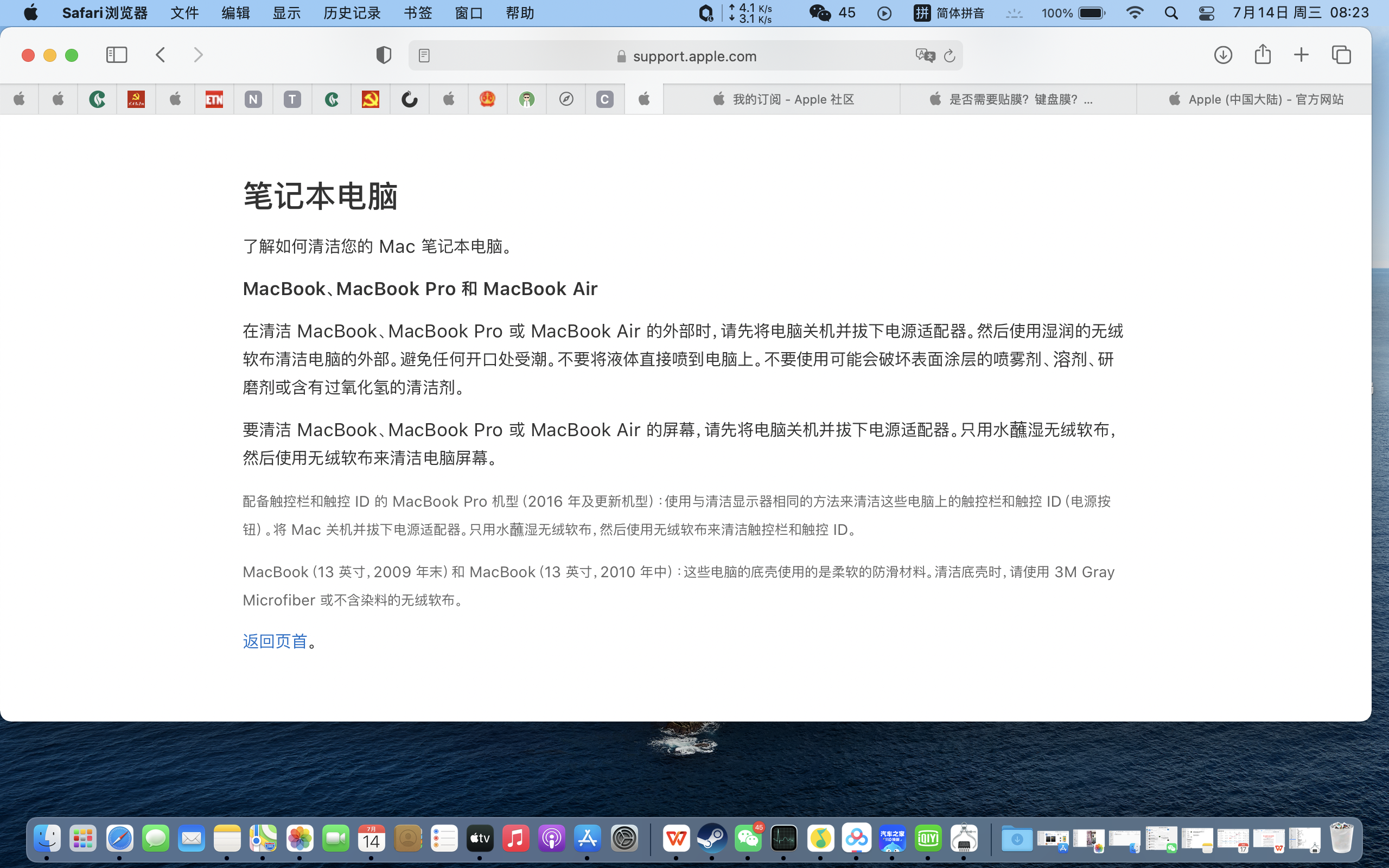Add a new tab with the plus icon

point(1301,55)
